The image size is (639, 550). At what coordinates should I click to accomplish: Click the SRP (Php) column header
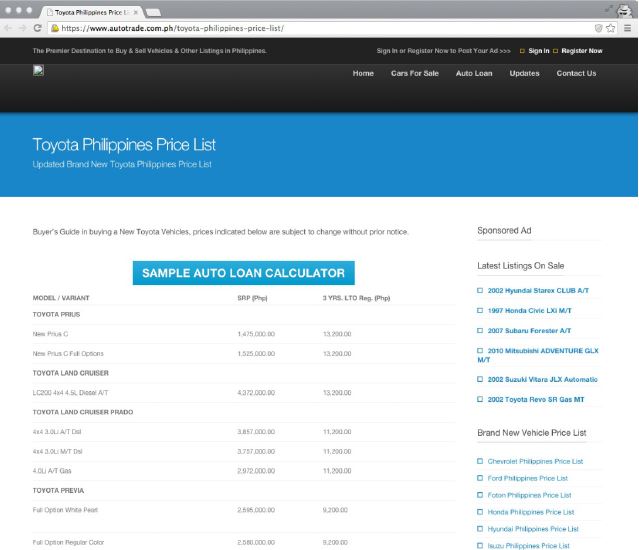pyautogui.click(x=252, y=298)
